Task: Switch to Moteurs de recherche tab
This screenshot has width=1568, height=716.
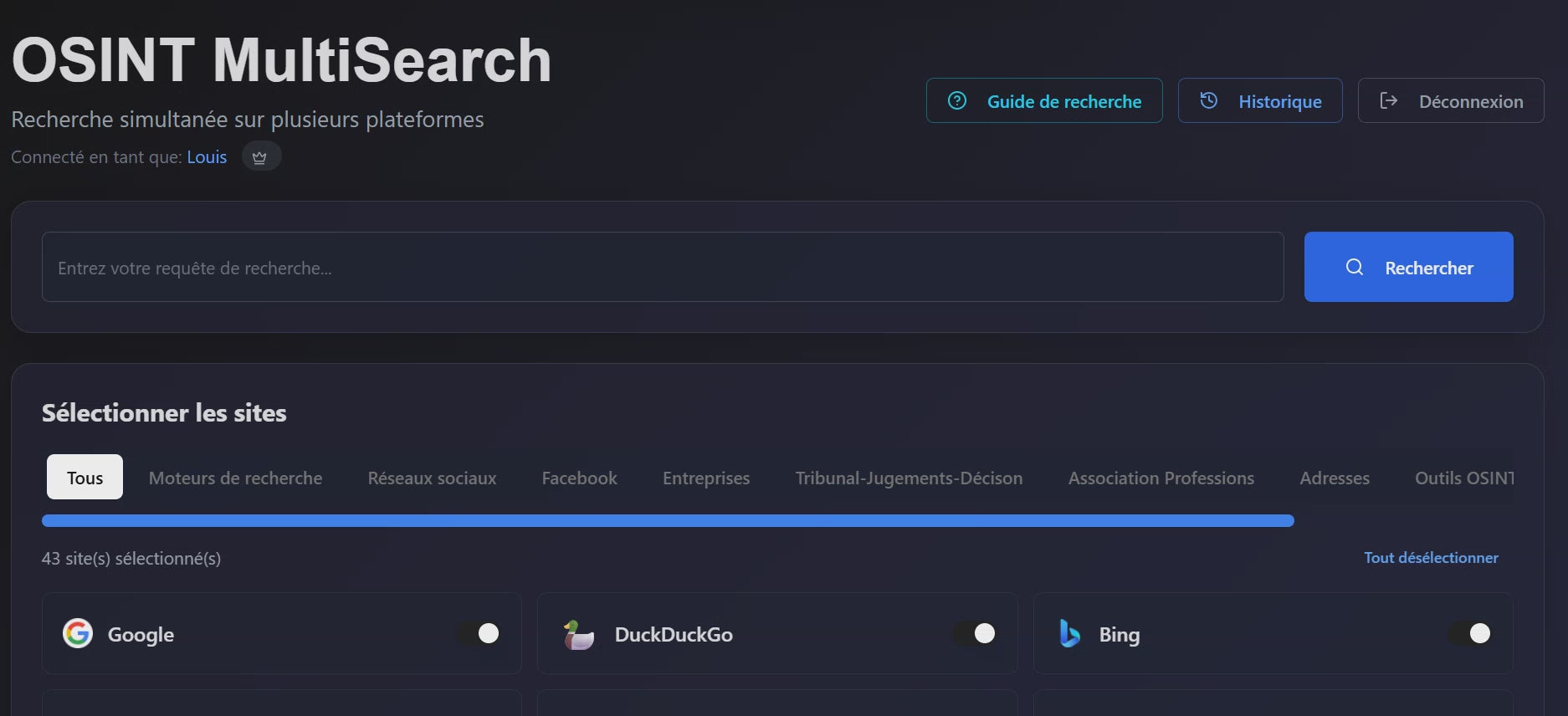Action: click(235, 478)
